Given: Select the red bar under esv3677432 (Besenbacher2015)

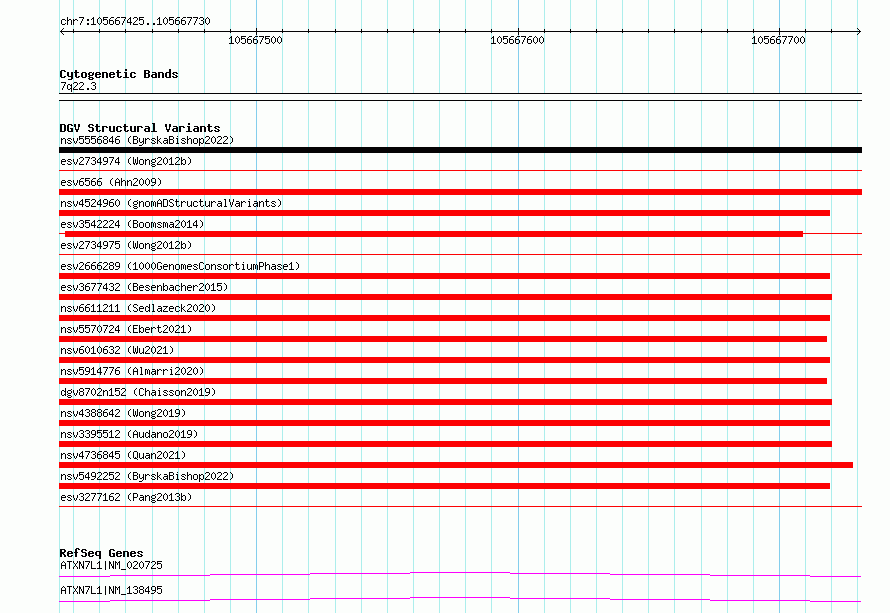Looking at the screenshot, I should pos(446,297).
